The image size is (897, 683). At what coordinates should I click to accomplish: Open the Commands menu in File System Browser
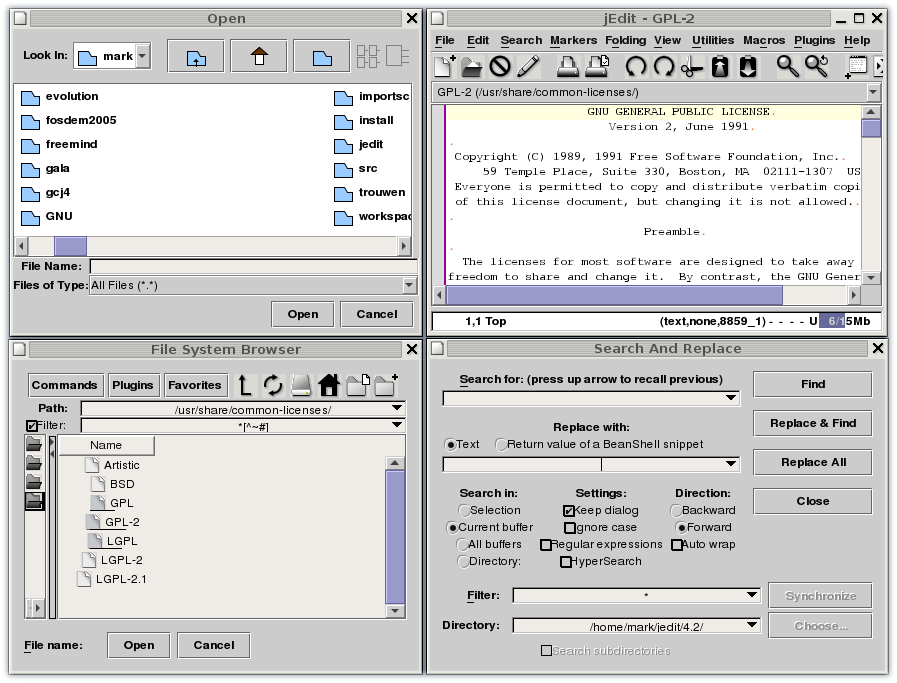(x=64, y=385)
